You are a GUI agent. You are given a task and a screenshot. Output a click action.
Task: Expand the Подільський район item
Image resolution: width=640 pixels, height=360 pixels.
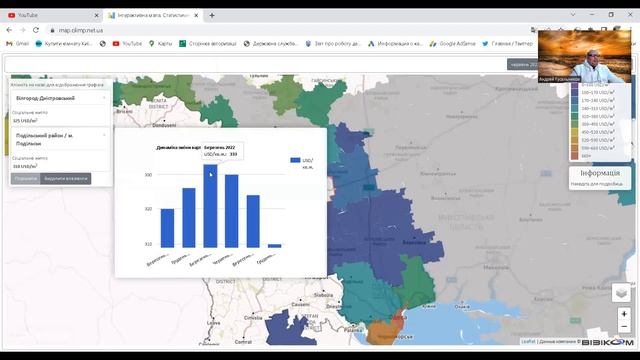(x=60, y=139)
